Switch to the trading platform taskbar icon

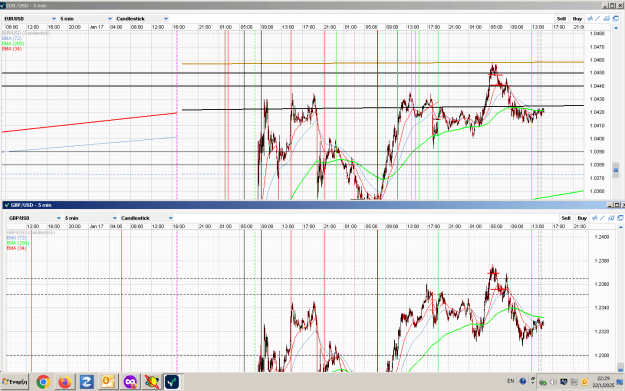(x=172, y=382)
